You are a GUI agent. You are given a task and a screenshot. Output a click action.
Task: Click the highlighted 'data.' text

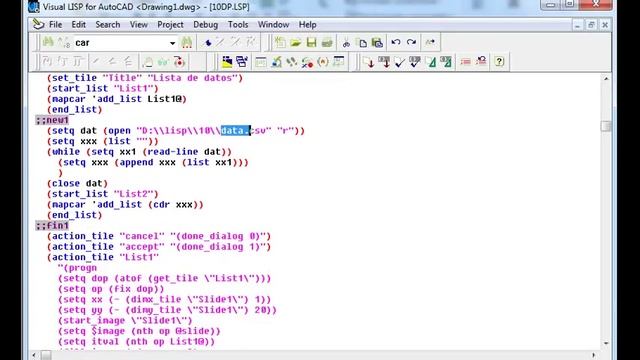[x=235, y=131]
